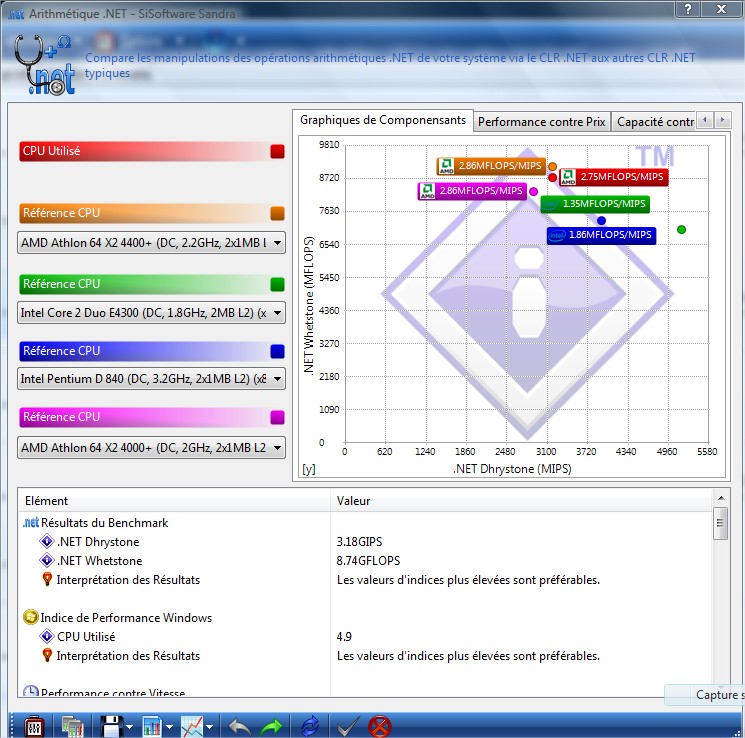Click the green 1.35MFLOPS/MIPS chart label
This screenshot has width=745, height=738.
595,204
